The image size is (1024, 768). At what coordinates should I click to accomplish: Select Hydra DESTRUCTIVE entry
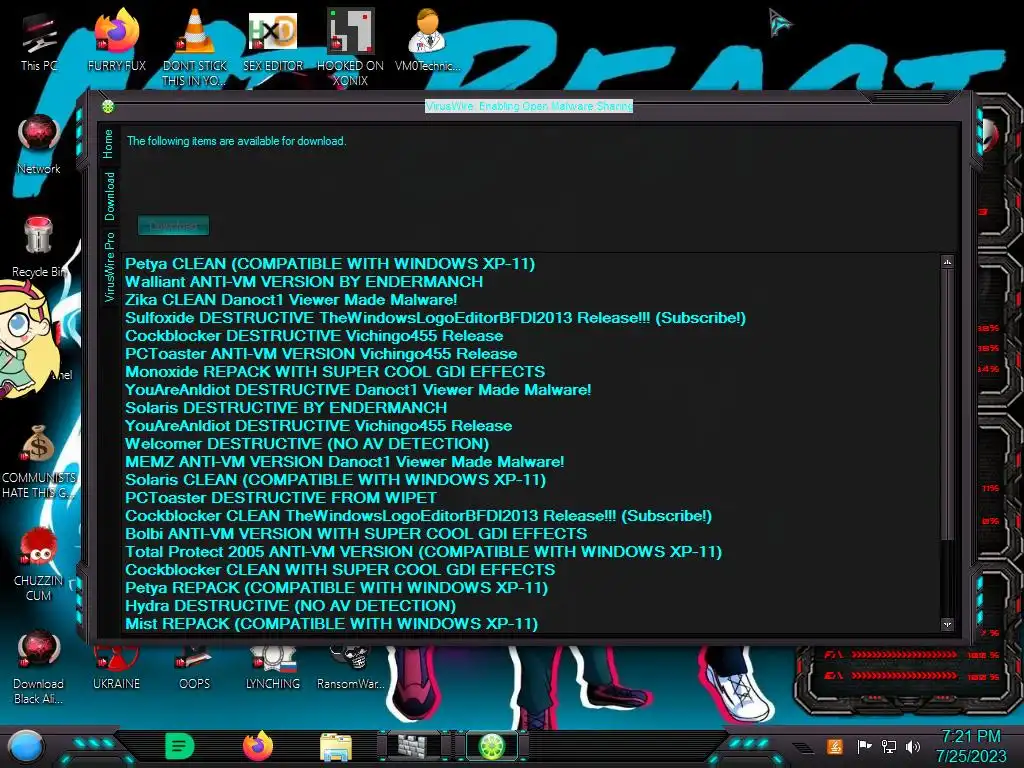291,605
